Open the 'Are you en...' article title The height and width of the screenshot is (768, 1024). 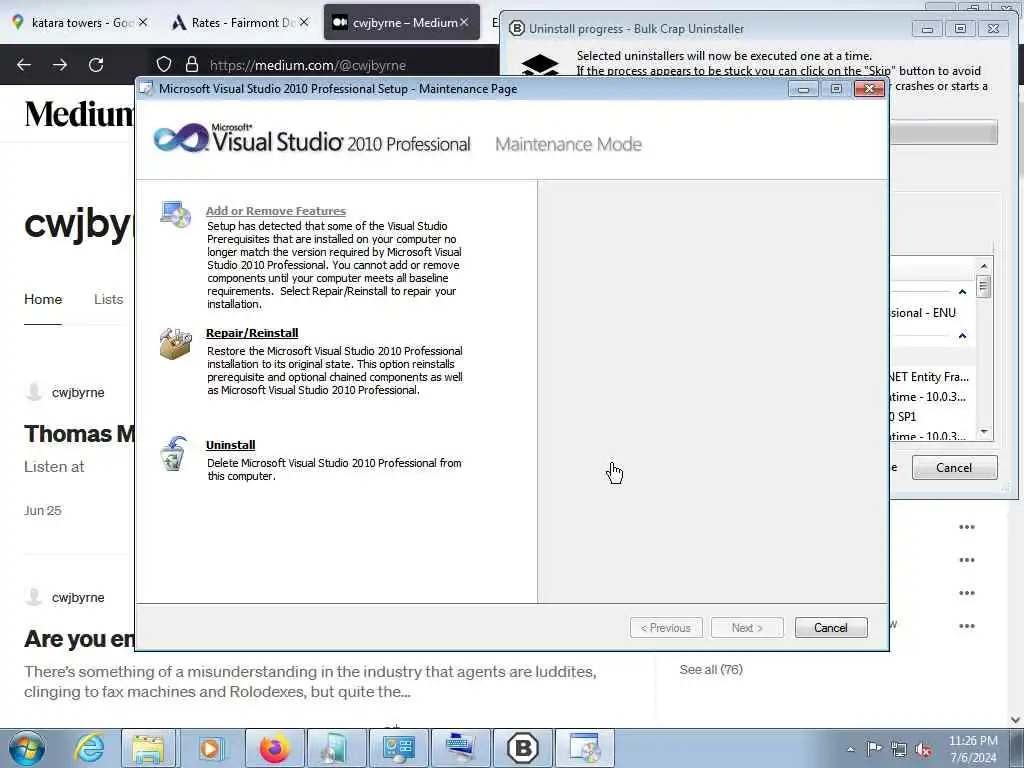[79, 639]
